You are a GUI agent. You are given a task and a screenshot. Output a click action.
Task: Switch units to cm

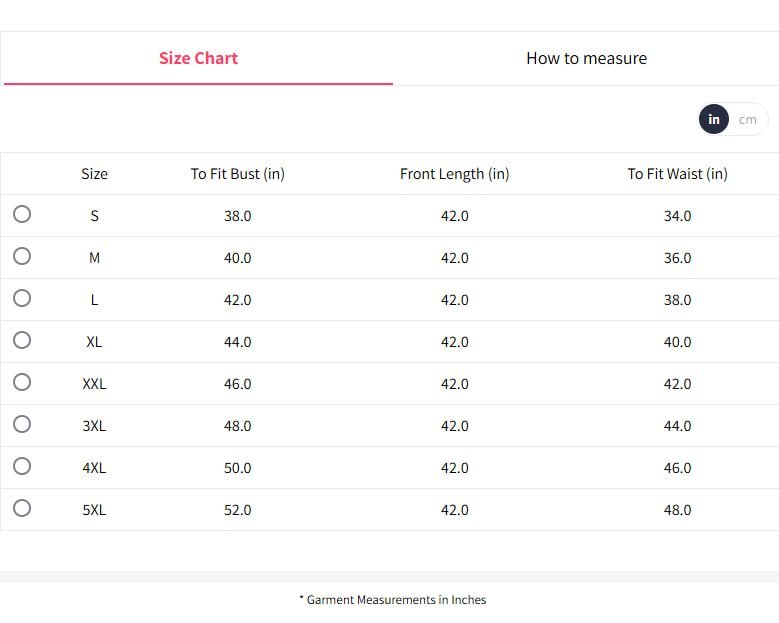click(748, 119)
